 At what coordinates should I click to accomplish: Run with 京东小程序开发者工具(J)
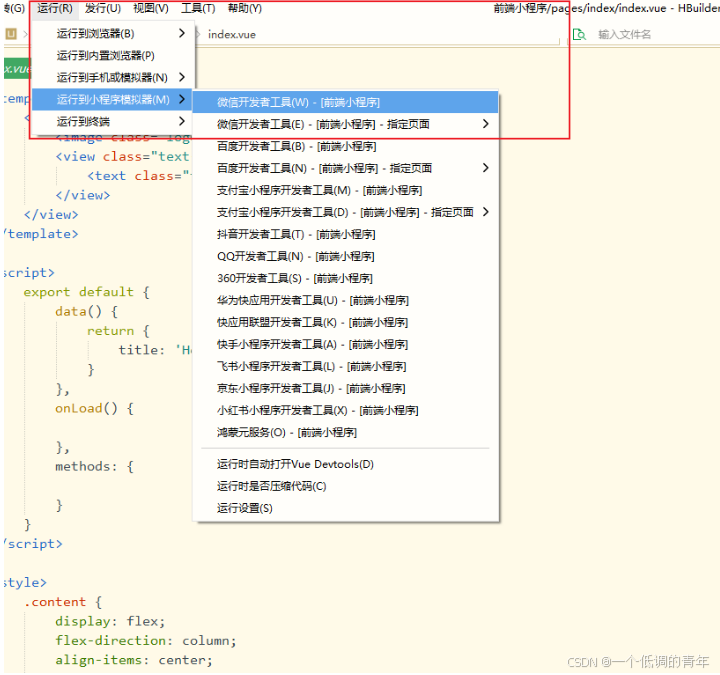[x=345, y=389]
